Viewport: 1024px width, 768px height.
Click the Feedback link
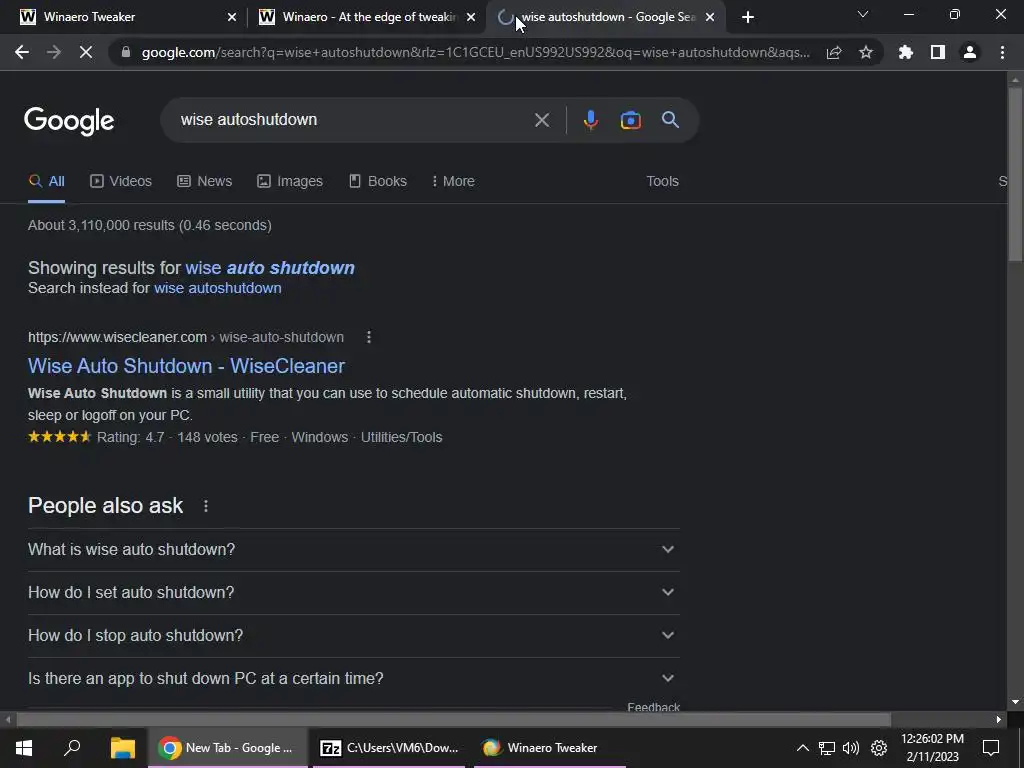pos(653,707)
